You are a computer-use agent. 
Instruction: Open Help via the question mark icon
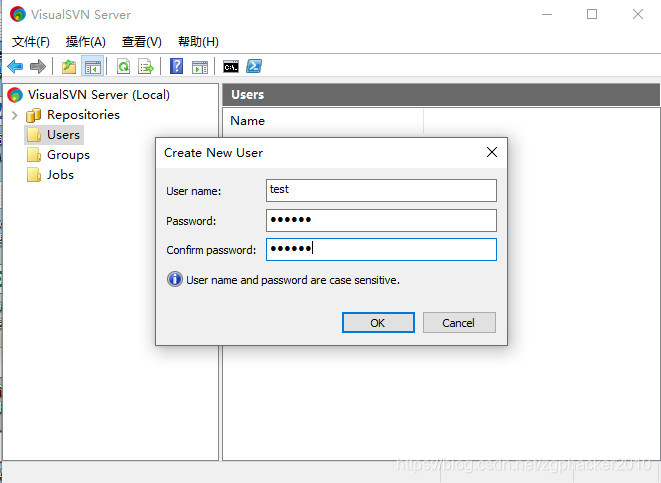tap(177, 66)
